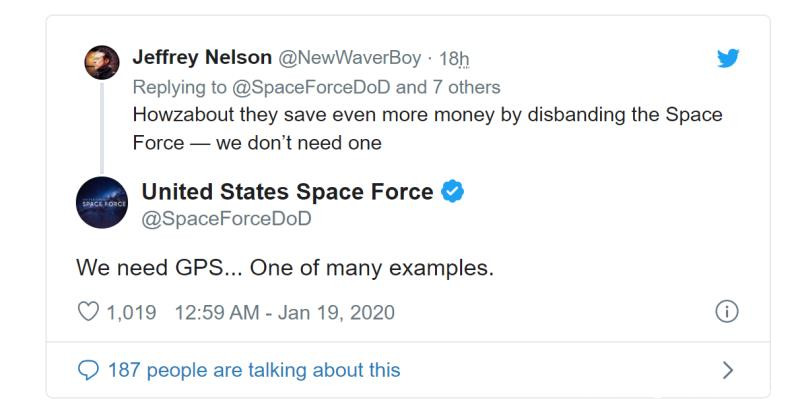
Task: Click the speech bubble reply icon
Action: click(88, 370)
